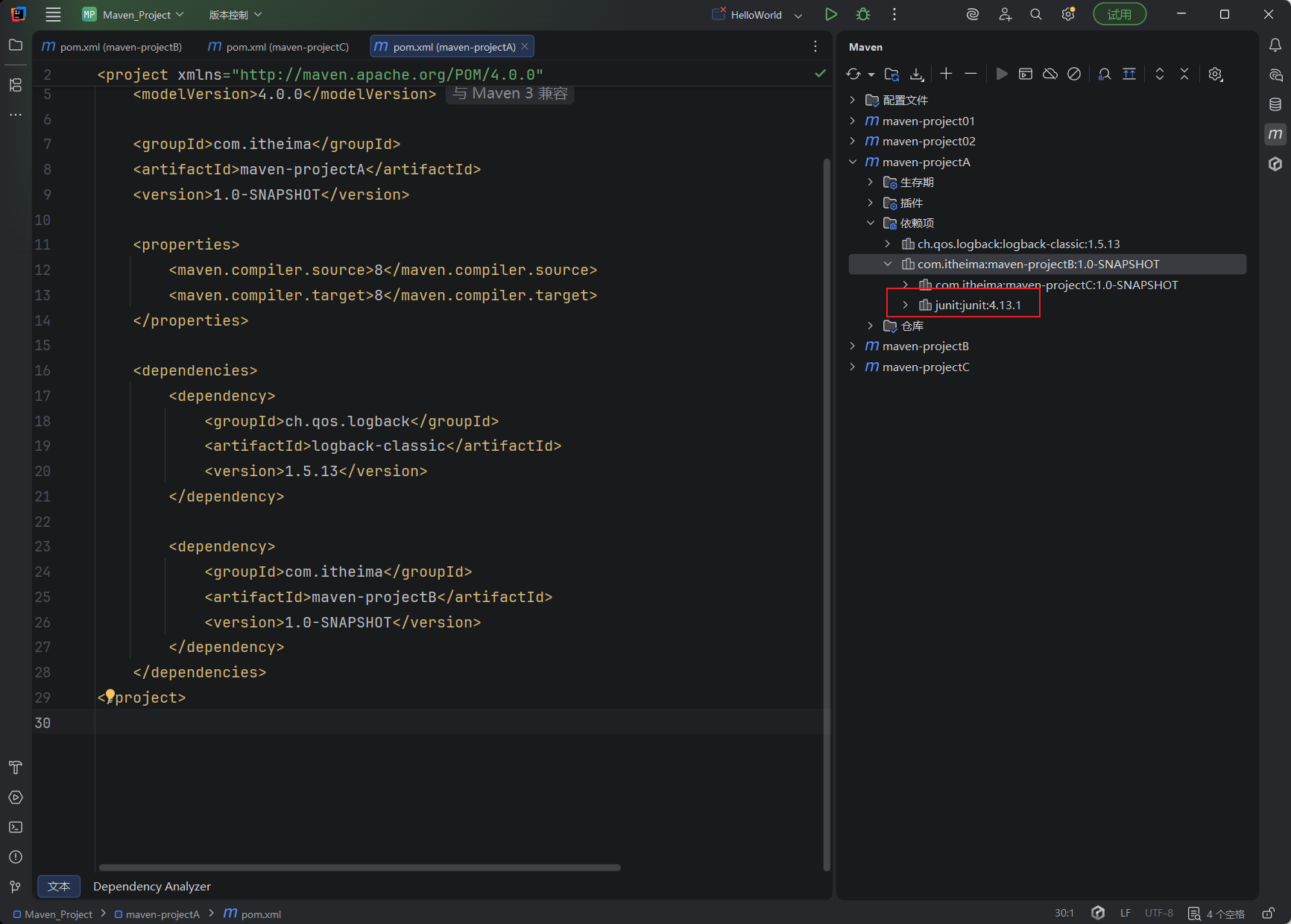Screen dimensions: 1291x924
Task: Toggle read-only lock in status bar
Action: click(1268, 914)
